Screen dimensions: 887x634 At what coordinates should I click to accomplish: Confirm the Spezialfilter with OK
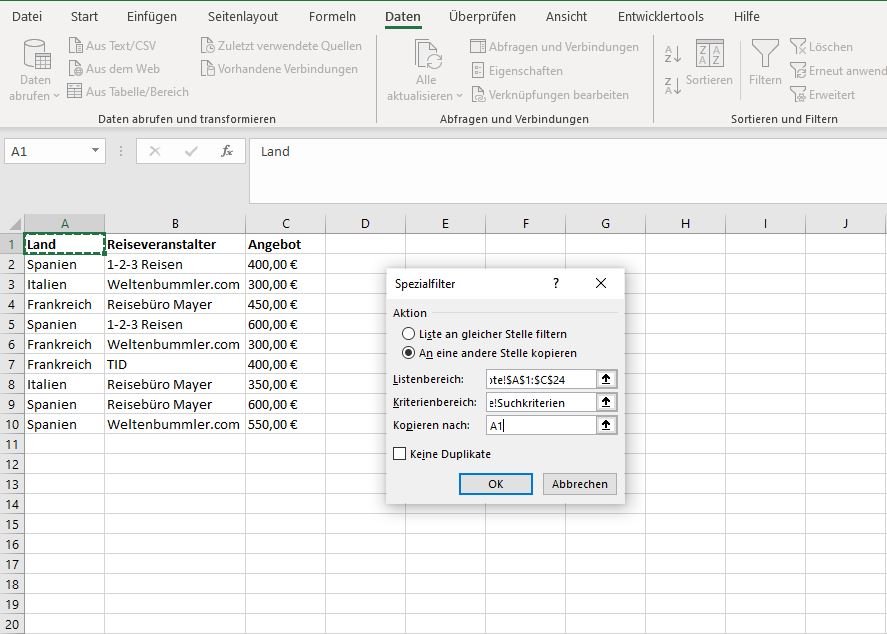[495, 484]
